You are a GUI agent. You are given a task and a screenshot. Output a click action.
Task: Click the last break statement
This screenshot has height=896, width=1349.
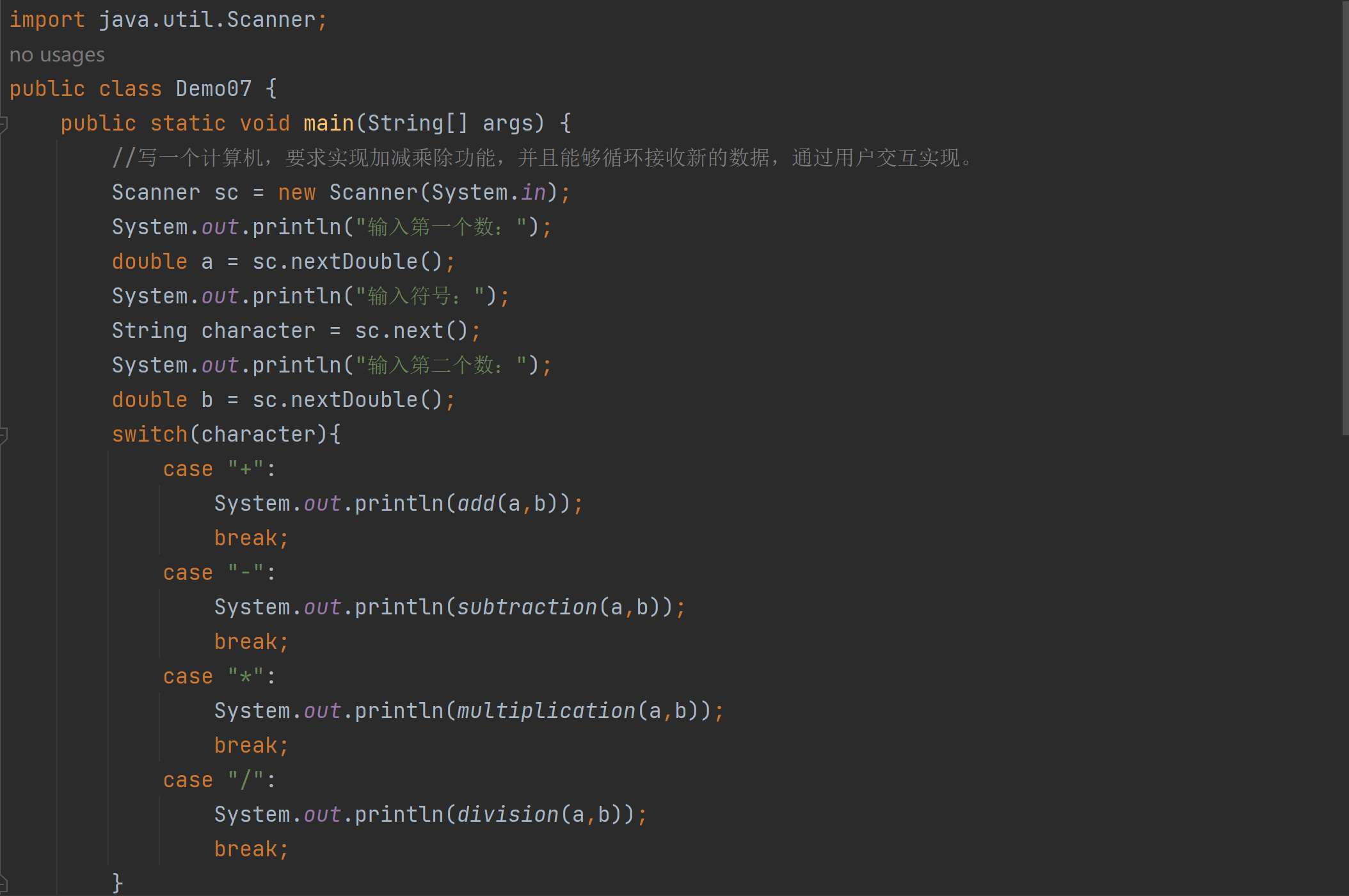point(246,849)
